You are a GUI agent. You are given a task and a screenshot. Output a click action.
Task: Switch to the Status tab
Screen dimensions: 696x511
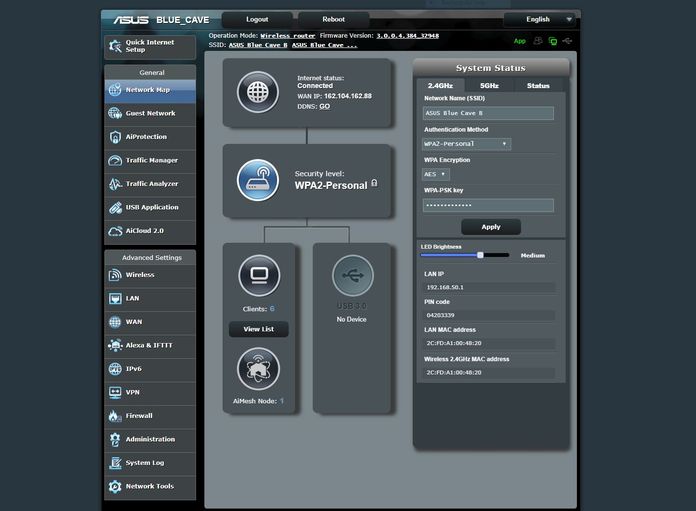click(x=538, y=86)
